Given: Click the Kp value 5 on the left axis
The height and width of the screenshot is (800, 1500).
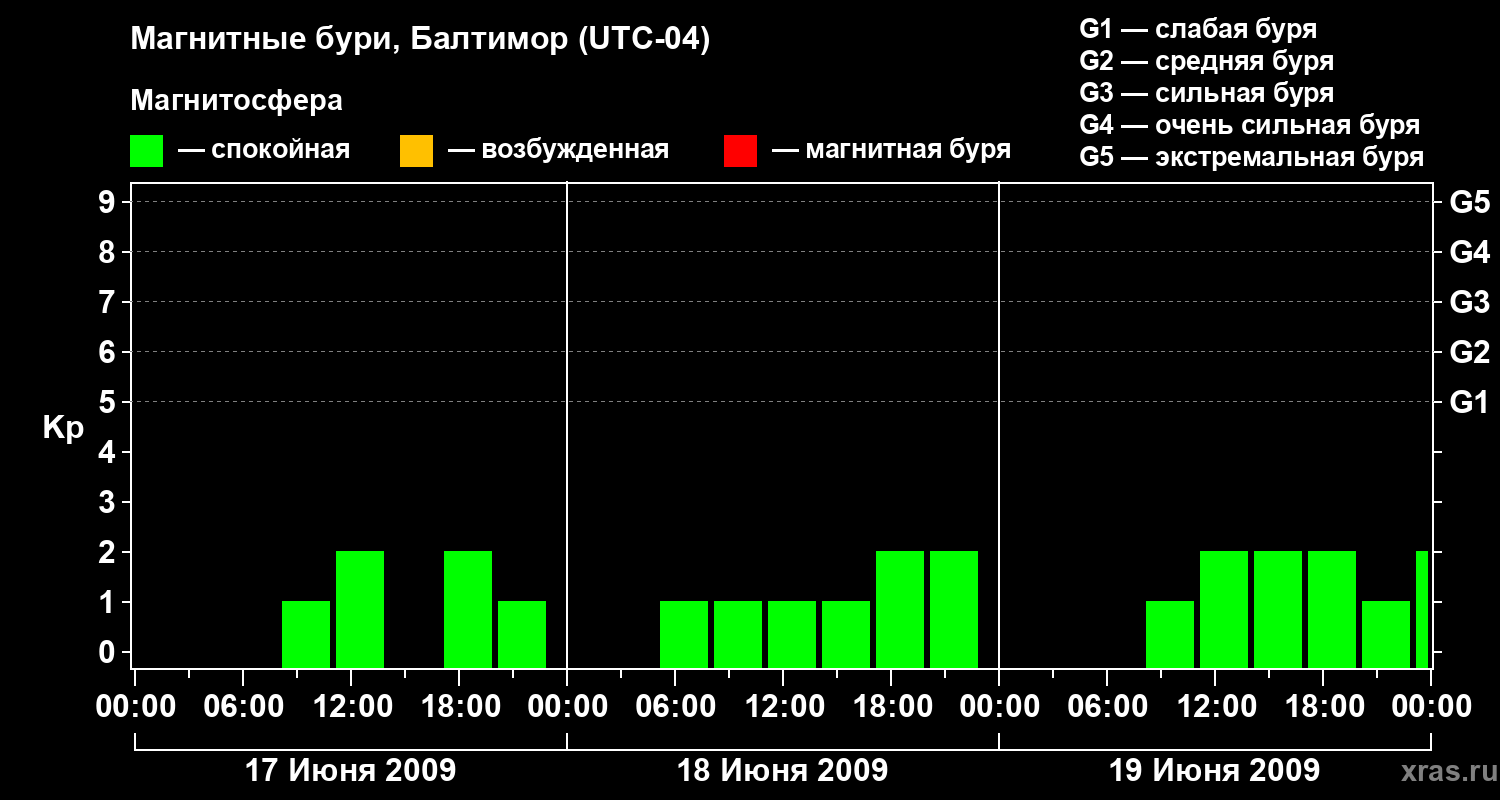Looking at the screenshot, I should pyautogui.click(x=108, y=402).
